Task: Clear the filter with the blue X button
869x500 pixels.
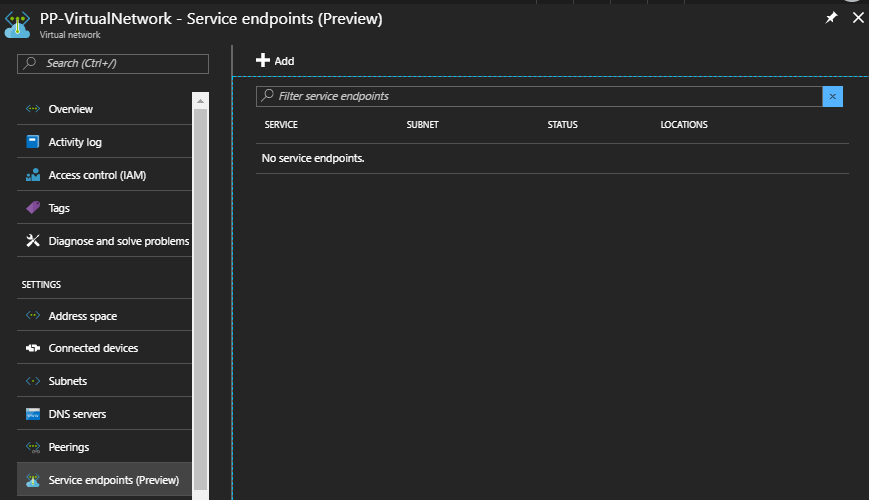Action: click(832, 96)
